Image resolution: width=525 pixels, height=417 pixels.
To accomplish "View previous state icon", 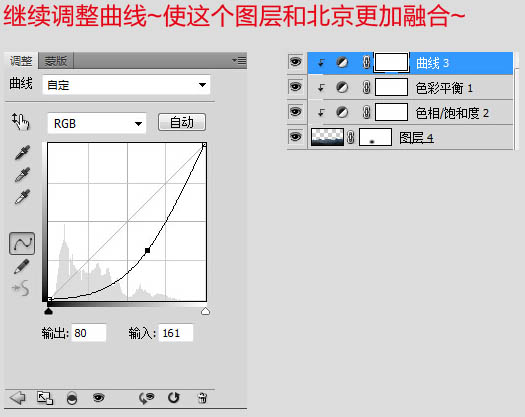I will 146,398.
